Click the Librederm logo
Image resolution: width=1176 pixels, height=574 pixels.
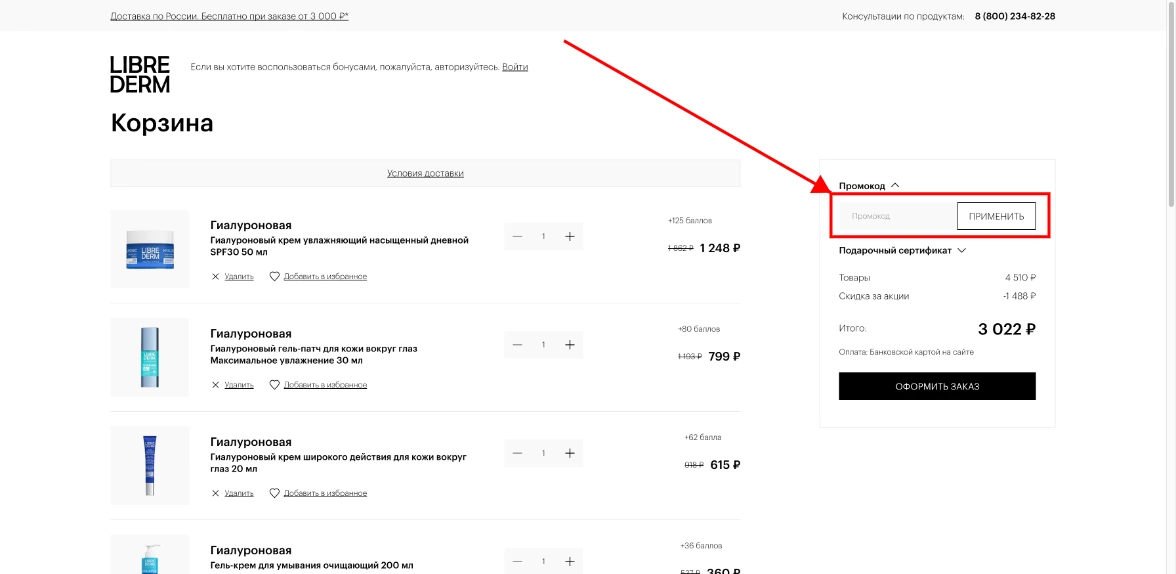(x=139, y=74)
